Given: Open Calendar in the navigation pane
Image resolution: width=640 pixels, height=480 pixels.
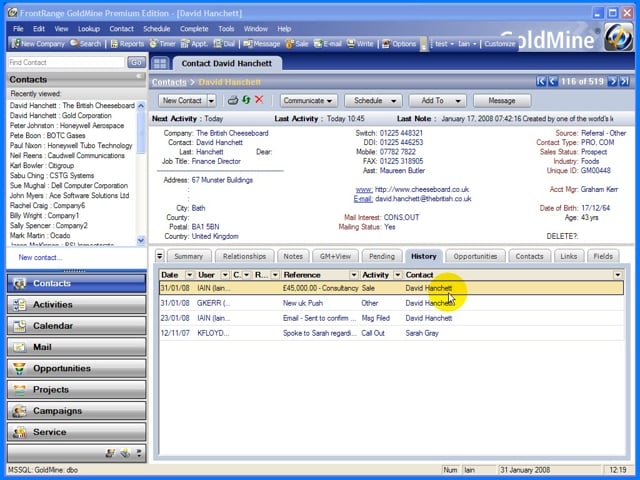Looking at the screenshot, I should (76, 326).
